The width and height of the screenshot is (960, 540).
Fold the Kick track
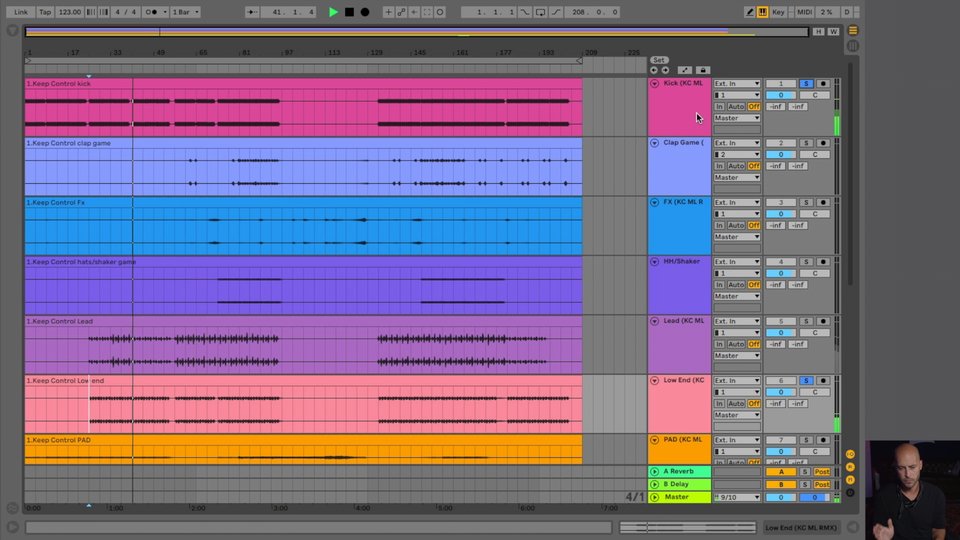pyautogui.click(x=654, y=83)
